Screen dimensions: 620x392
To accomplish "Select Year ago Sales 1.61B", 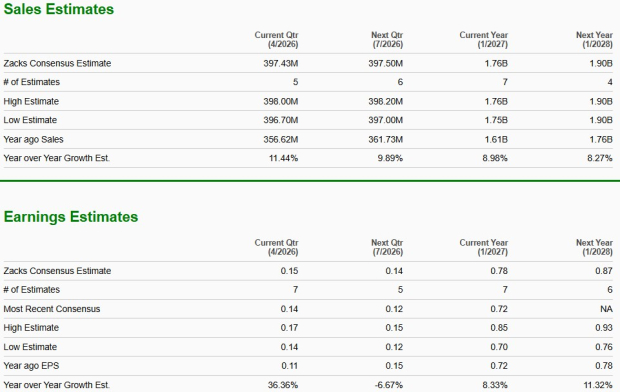I will (x=496, y=139).
